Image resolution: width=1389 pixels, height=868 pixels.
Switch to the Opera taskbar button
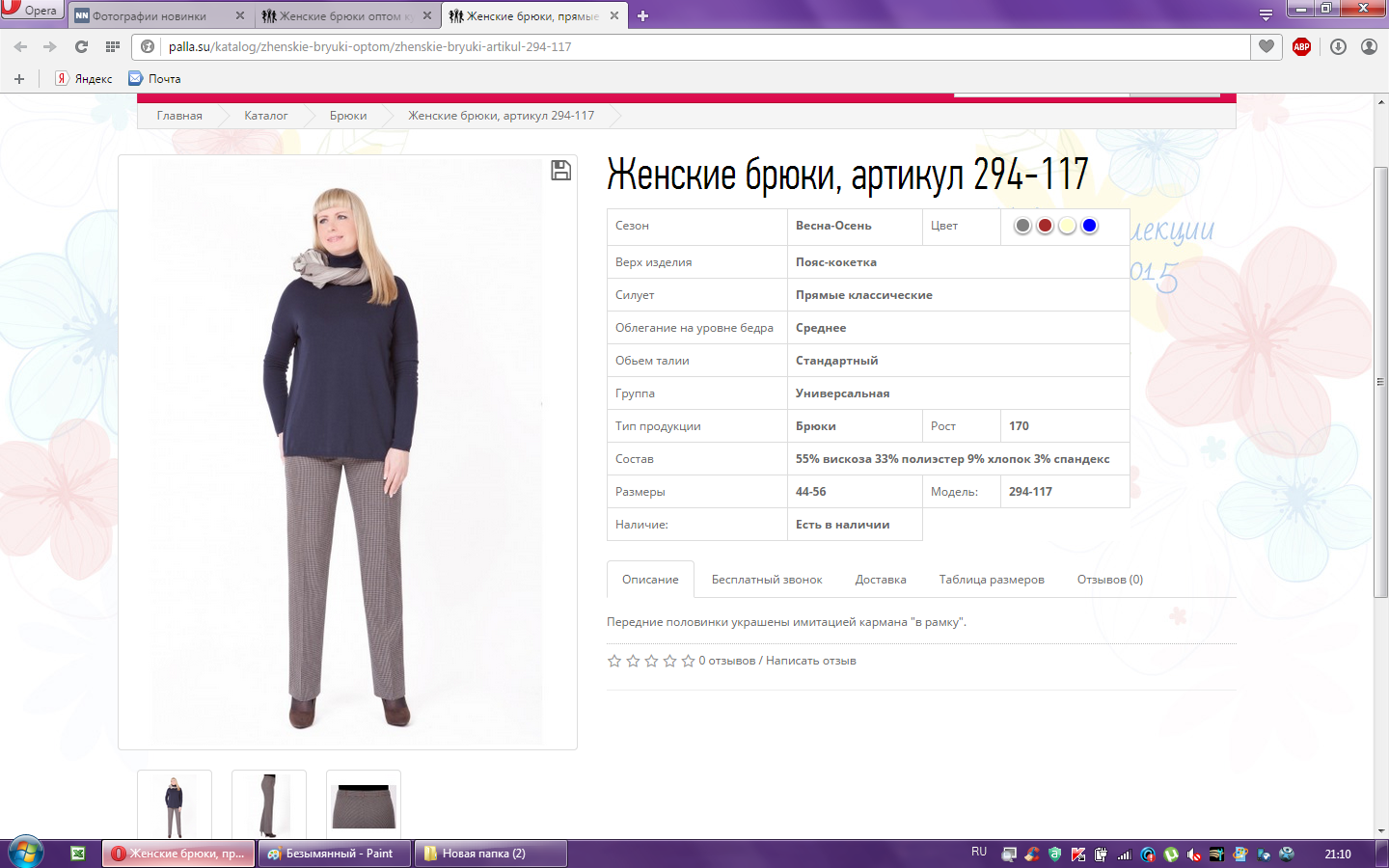tap(178, 854)
